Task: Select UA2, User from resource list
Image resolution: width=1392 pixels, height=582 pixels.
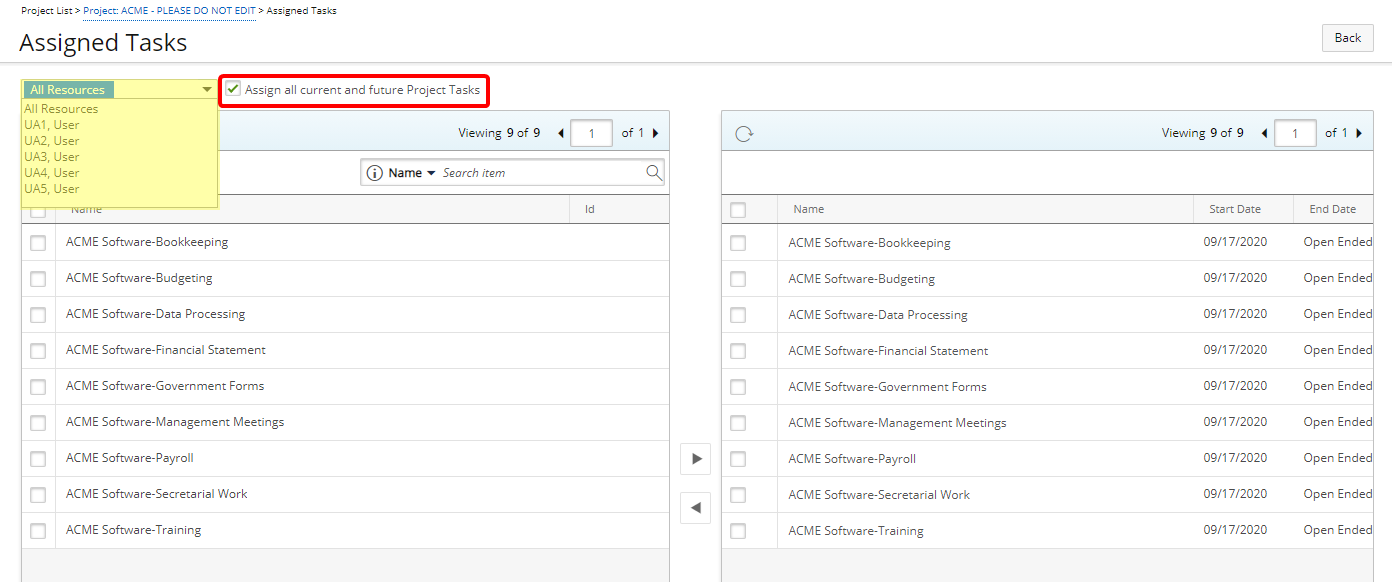Action: pyautogui.click(x=52, y=141)
